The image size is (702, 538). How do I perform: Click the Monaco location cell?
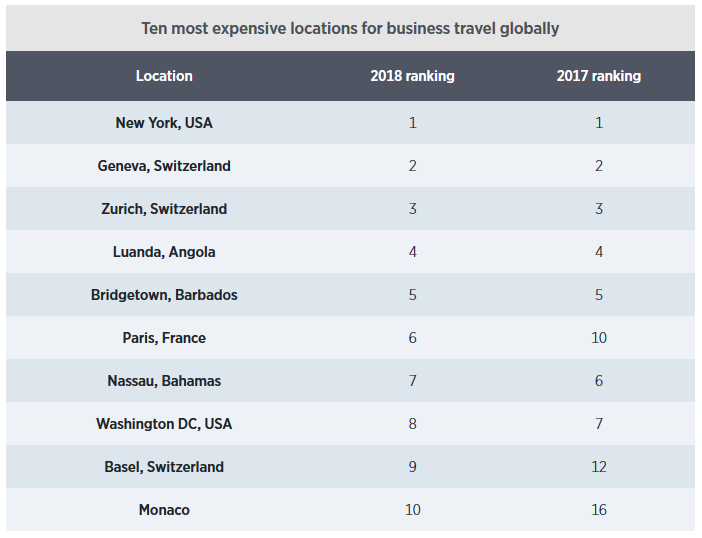click(x=164, y=510)
